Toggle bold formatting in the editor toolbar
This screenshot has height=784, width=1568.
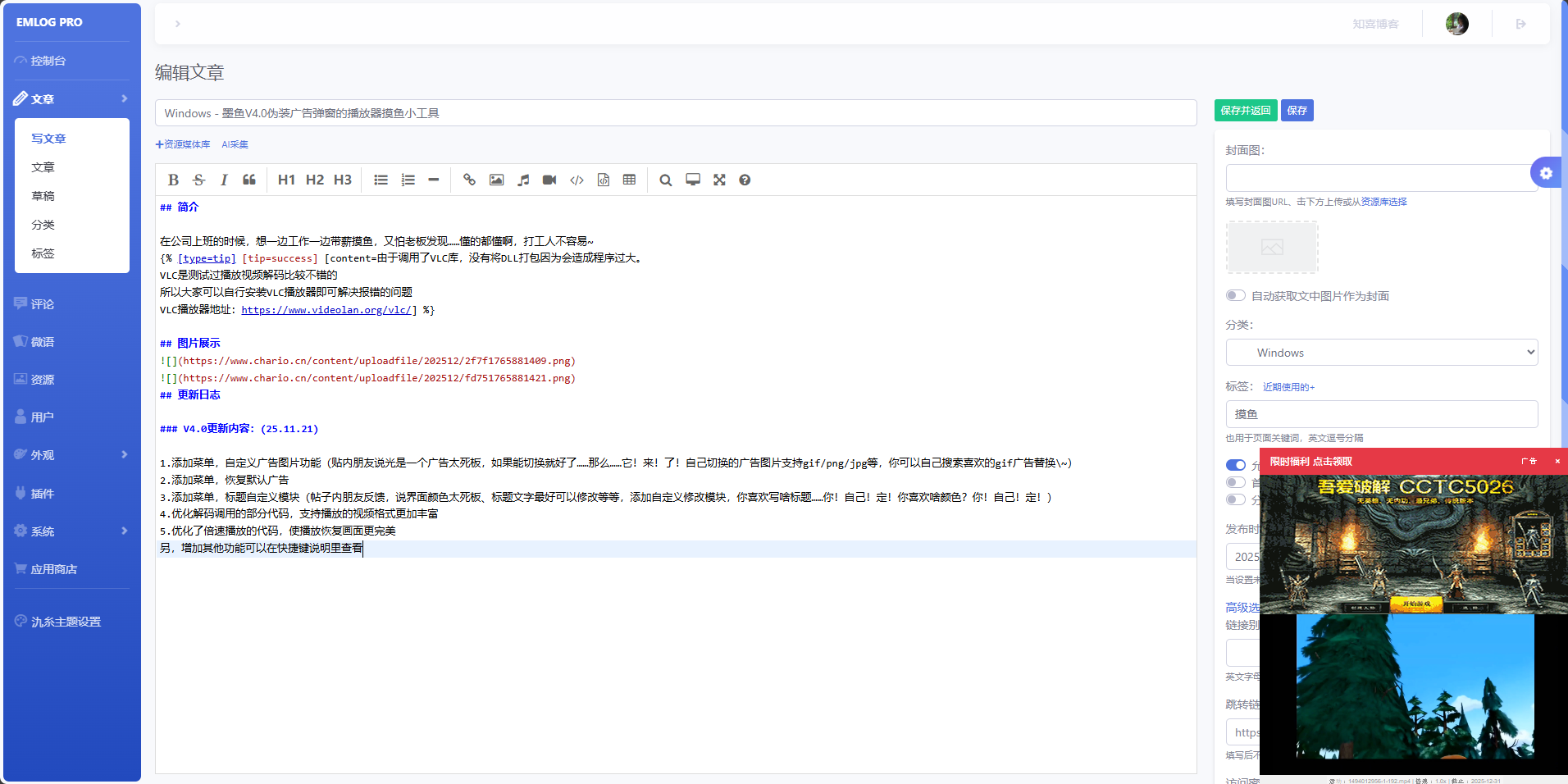click(173, 180)
